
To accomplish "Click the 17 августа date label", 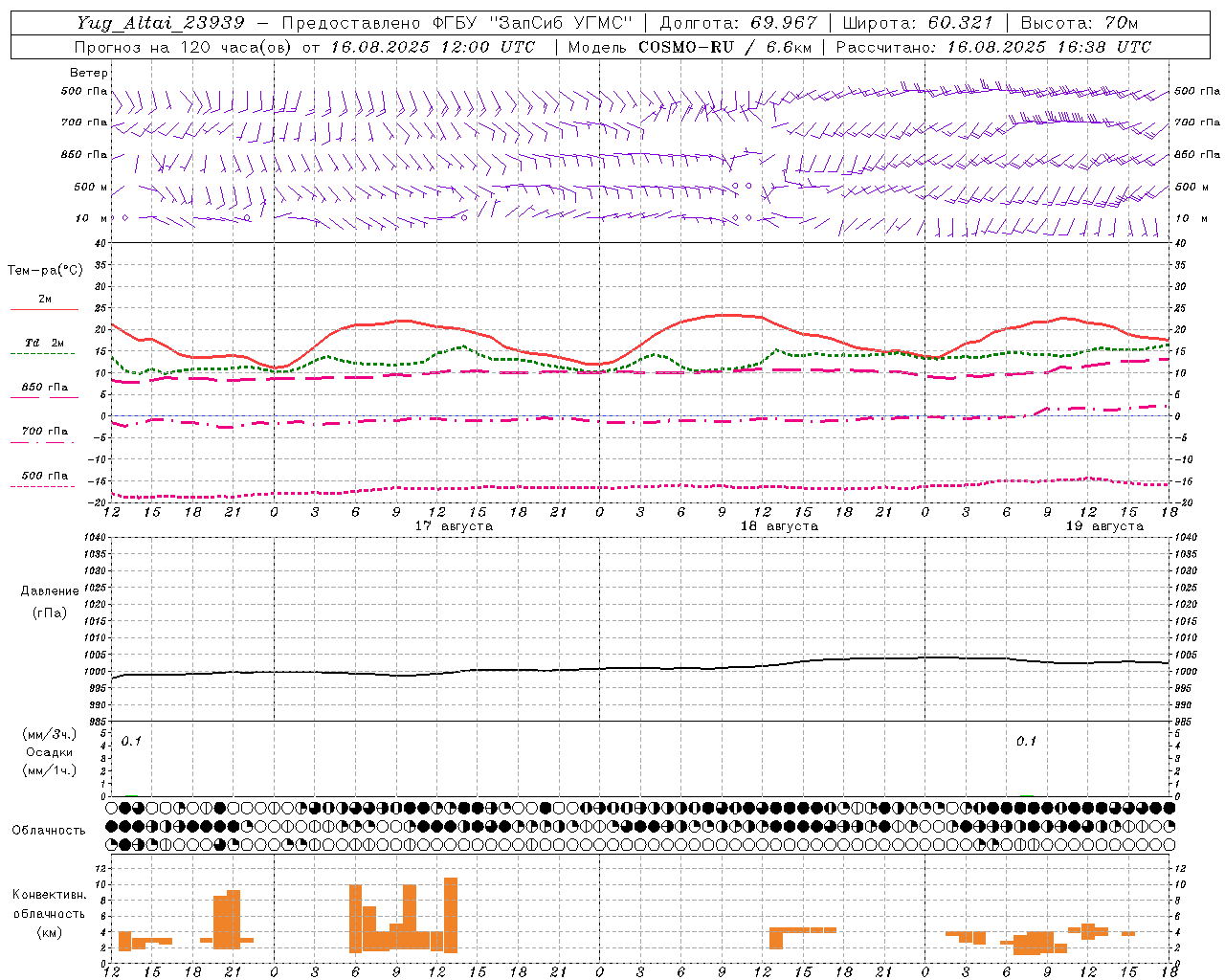I will pos(454,526).
